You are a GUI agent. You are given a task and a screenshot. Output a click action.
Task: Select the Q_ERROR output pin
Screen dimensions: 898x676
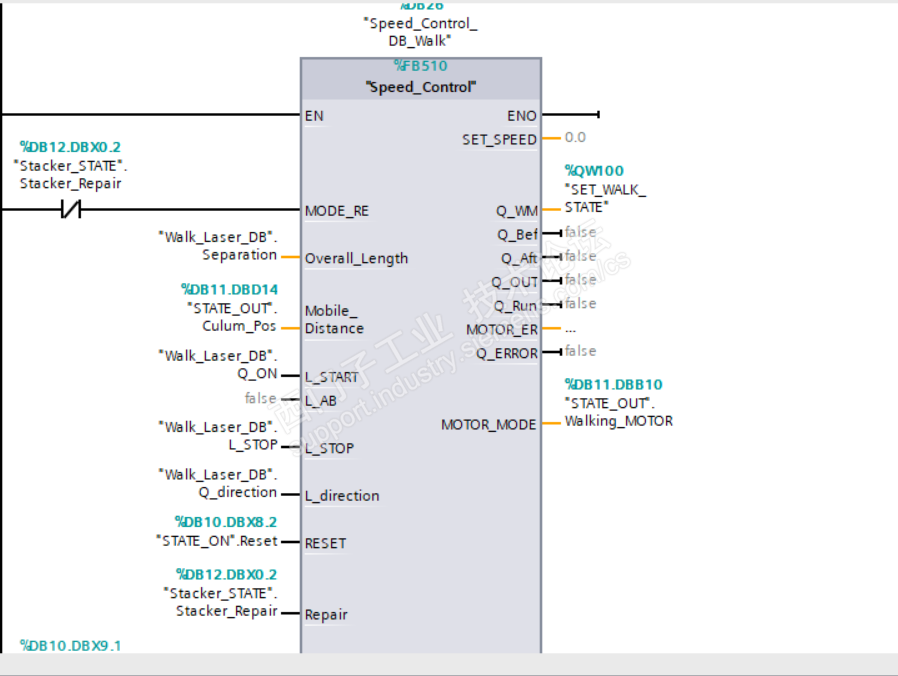tap(507, 353)
